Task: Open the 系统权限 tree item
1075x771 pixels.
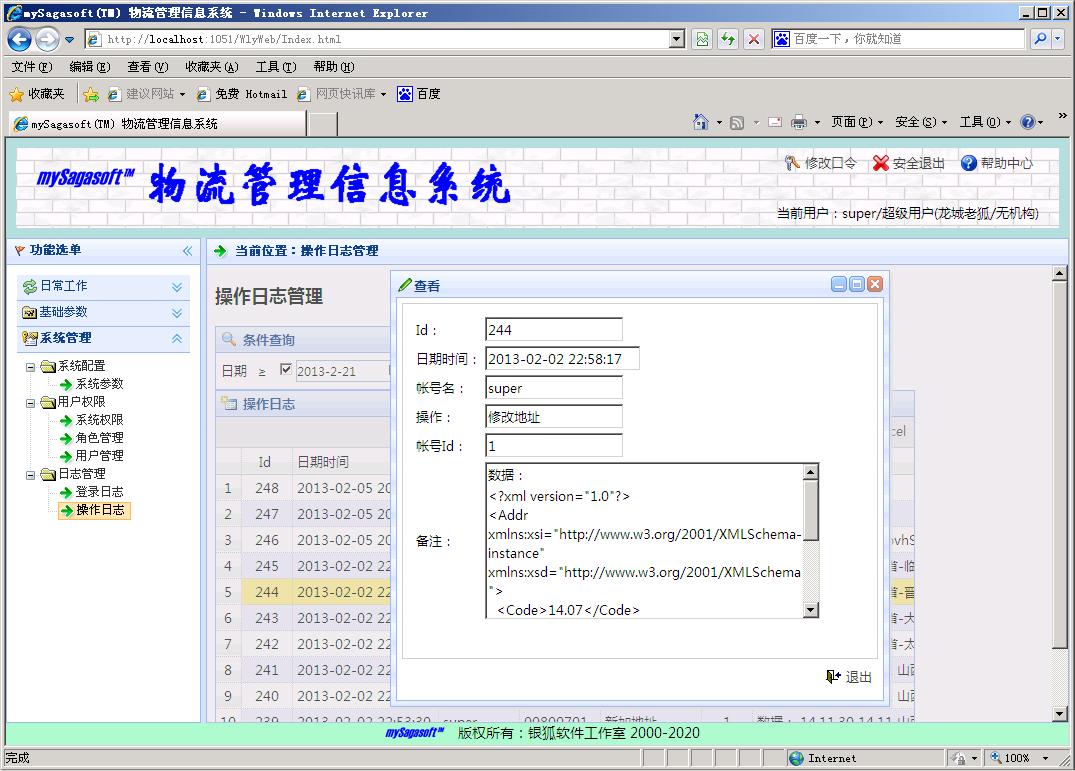Action: point(99,419)
